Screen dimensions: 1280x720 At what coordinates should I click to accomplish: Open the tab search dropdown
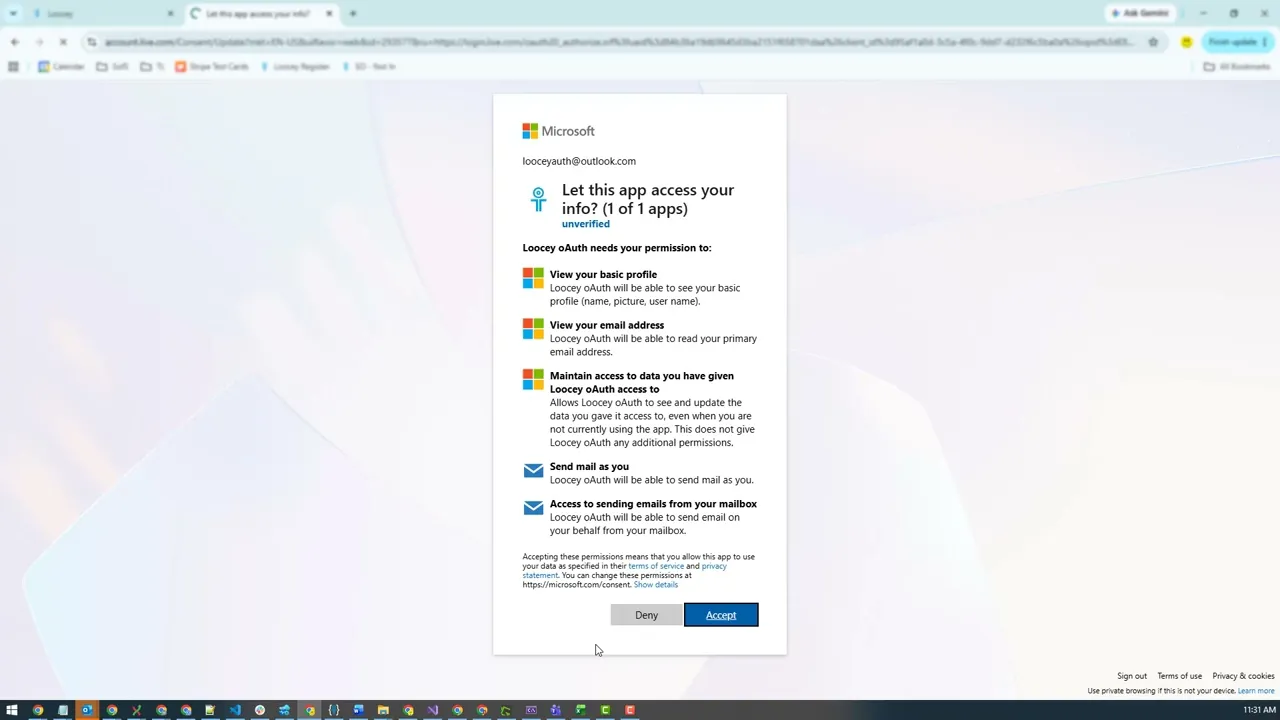[13, 14]
